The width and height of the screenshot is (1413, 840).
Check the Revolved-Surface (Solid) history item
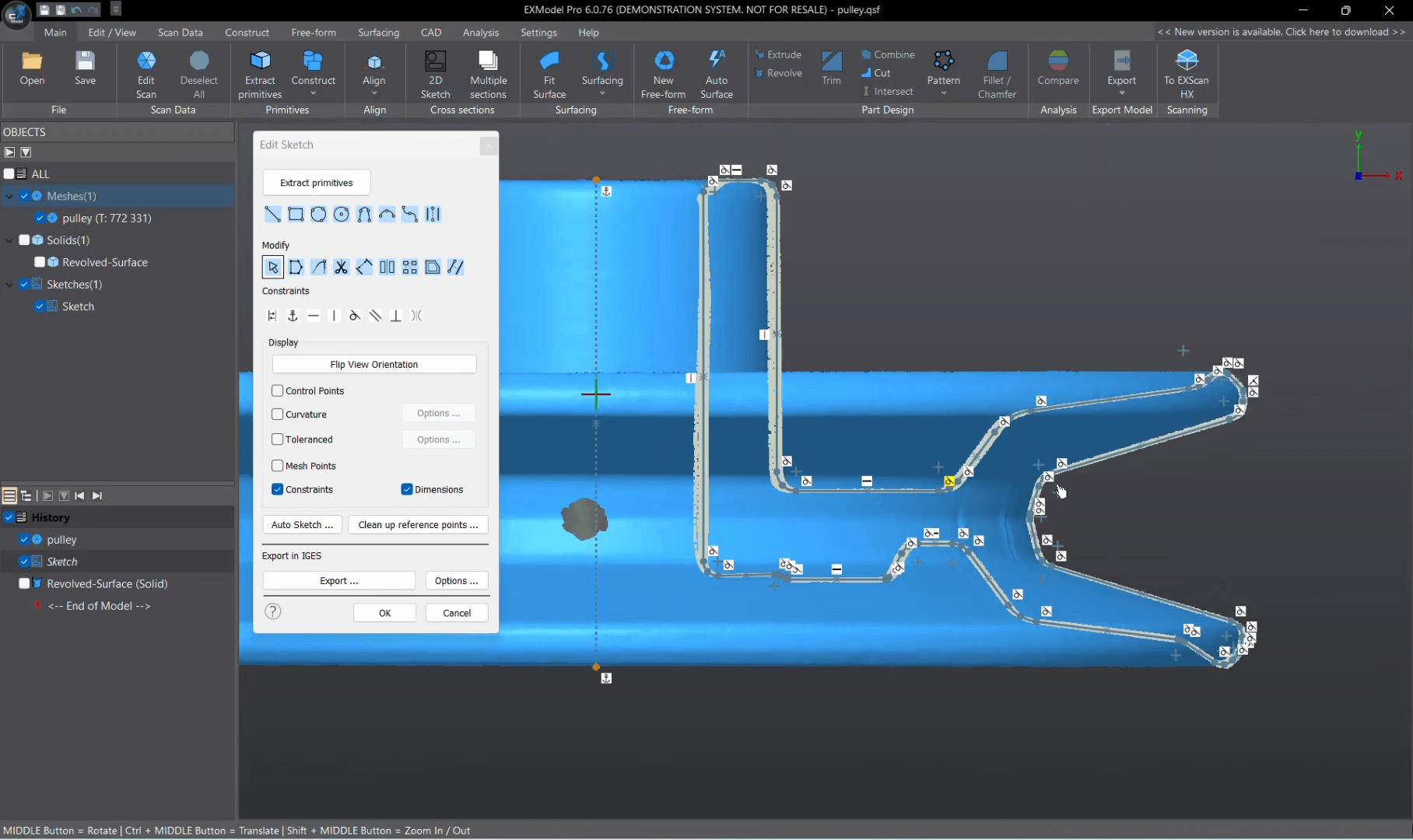(x=24, y=583)
